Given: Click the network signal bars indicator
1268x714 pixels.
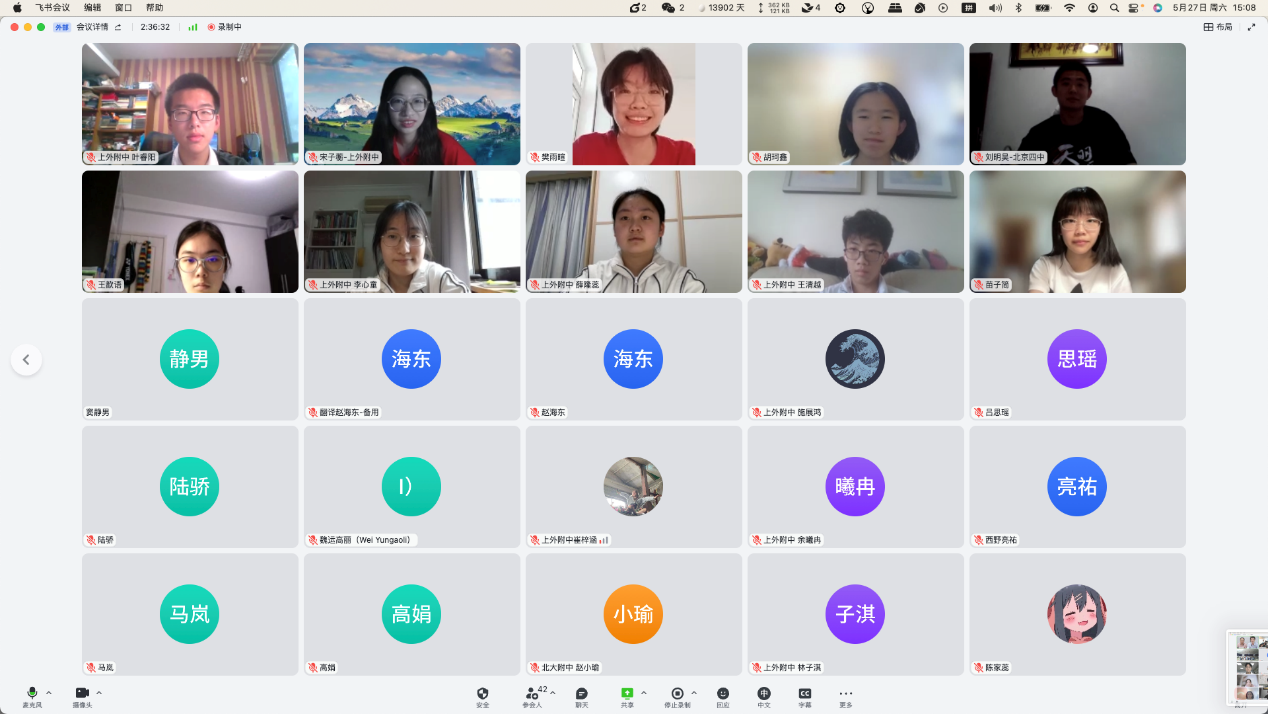Looking at the screenshot, I should (193, 27).
